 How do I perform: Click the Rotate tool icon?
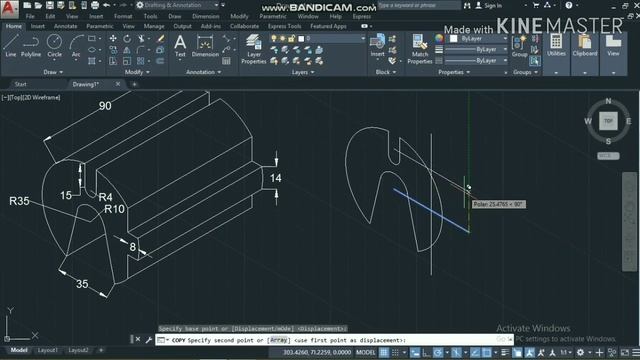127,38
